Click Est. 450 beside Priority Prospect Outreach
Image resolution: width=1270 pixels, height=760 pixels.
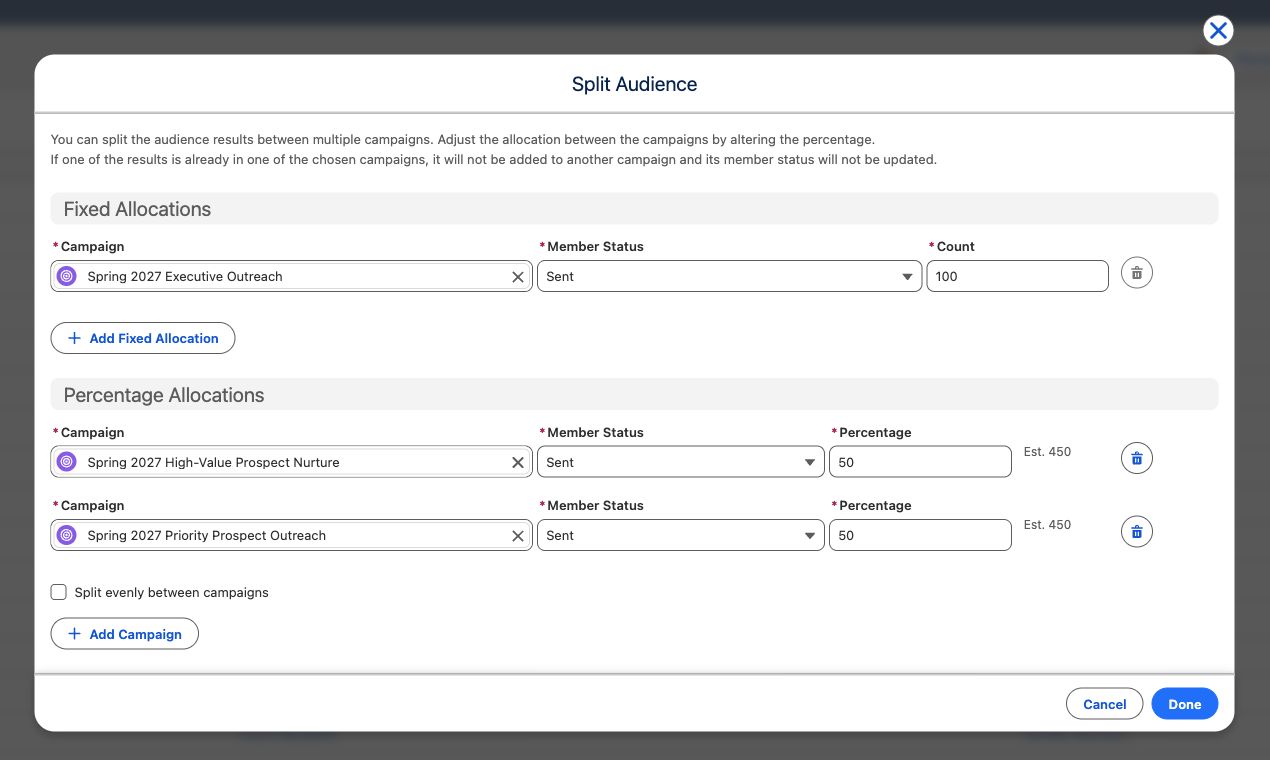click(x=1047, y=525)
